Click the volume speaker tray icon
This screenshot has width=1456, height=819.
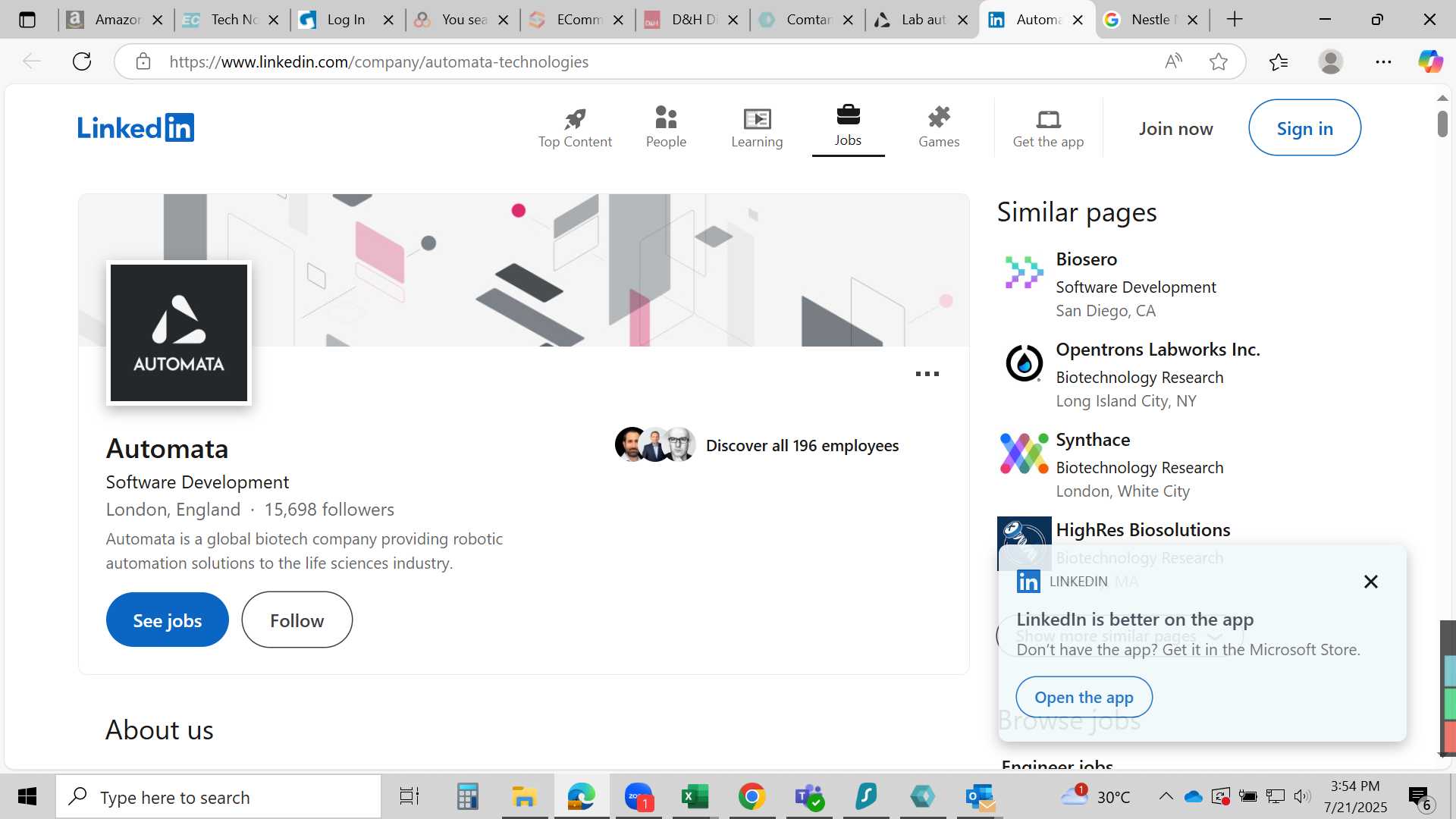(1302, 796)
